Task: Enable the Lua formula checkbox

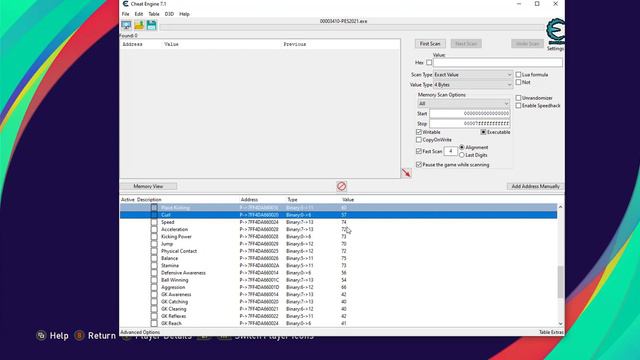Action: [518, 75]
